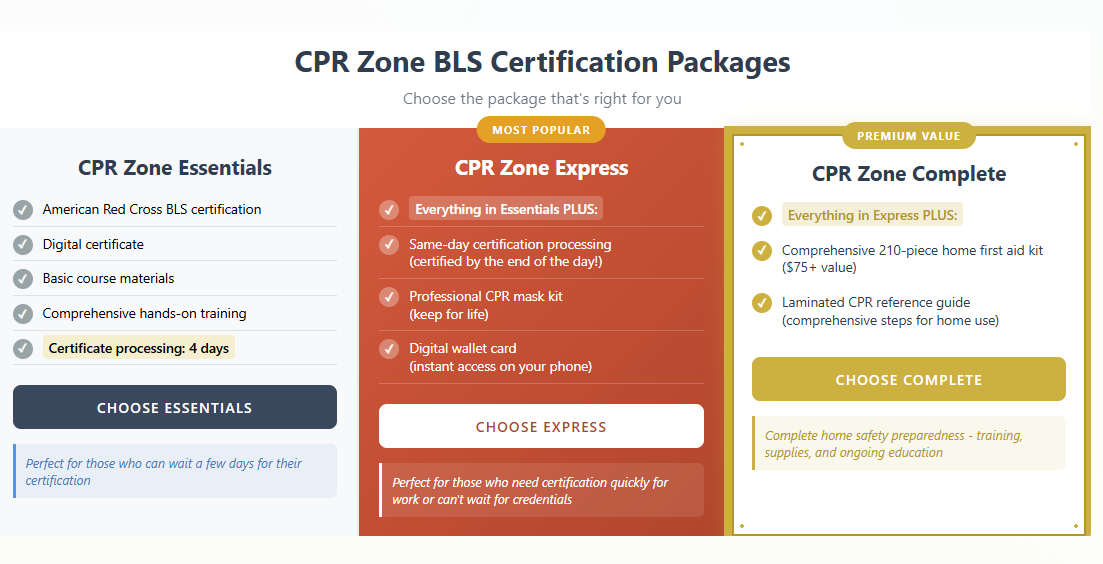Click checkmark icon beside American Red Cross BLS certification
The height and width of the screenshot is (564, 1103).
[23, 210]
